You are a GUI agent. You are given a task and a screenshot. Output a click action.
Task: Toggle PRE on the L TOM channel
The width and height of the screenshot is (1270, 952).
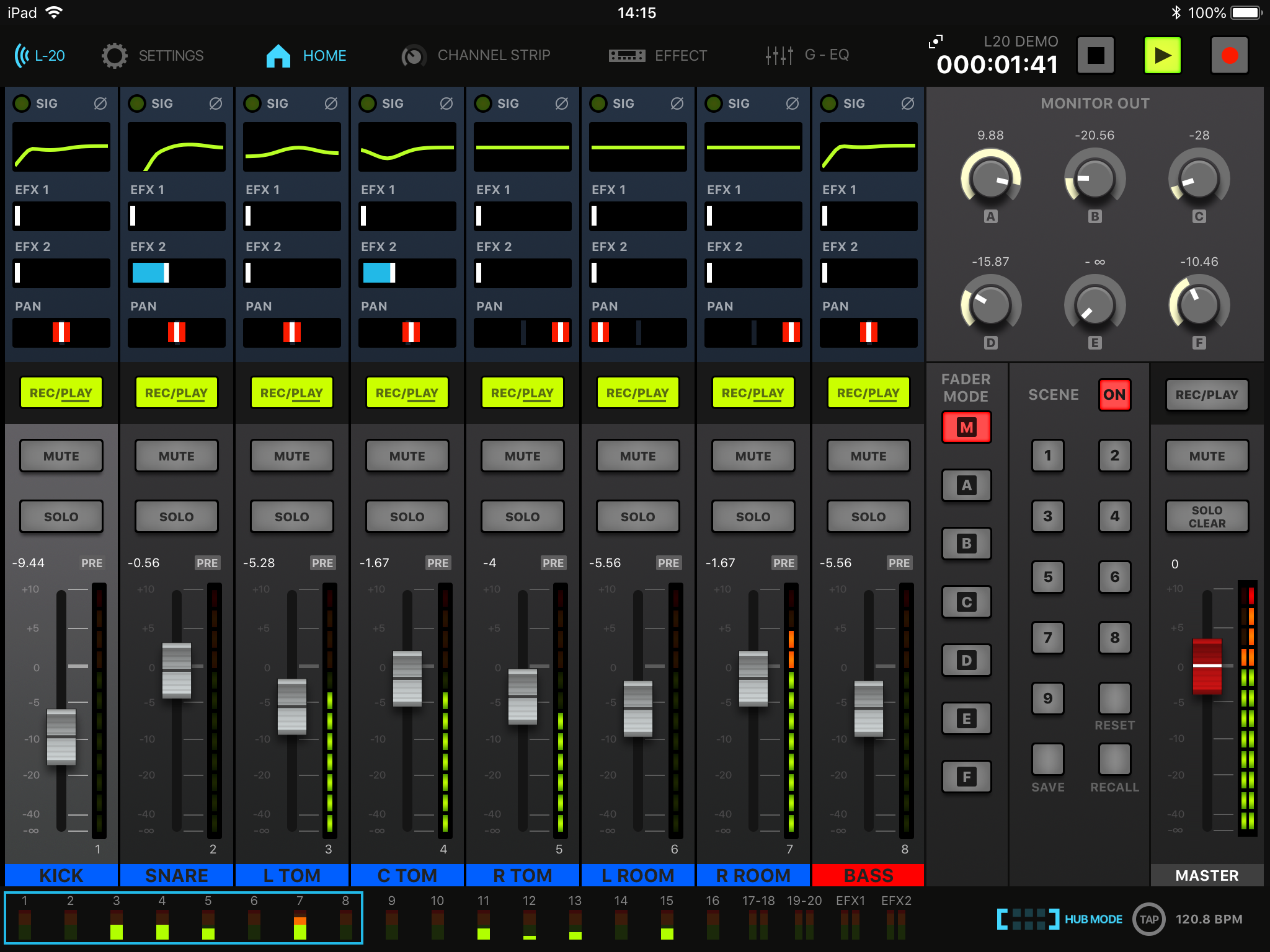click(x=322, y=563)
